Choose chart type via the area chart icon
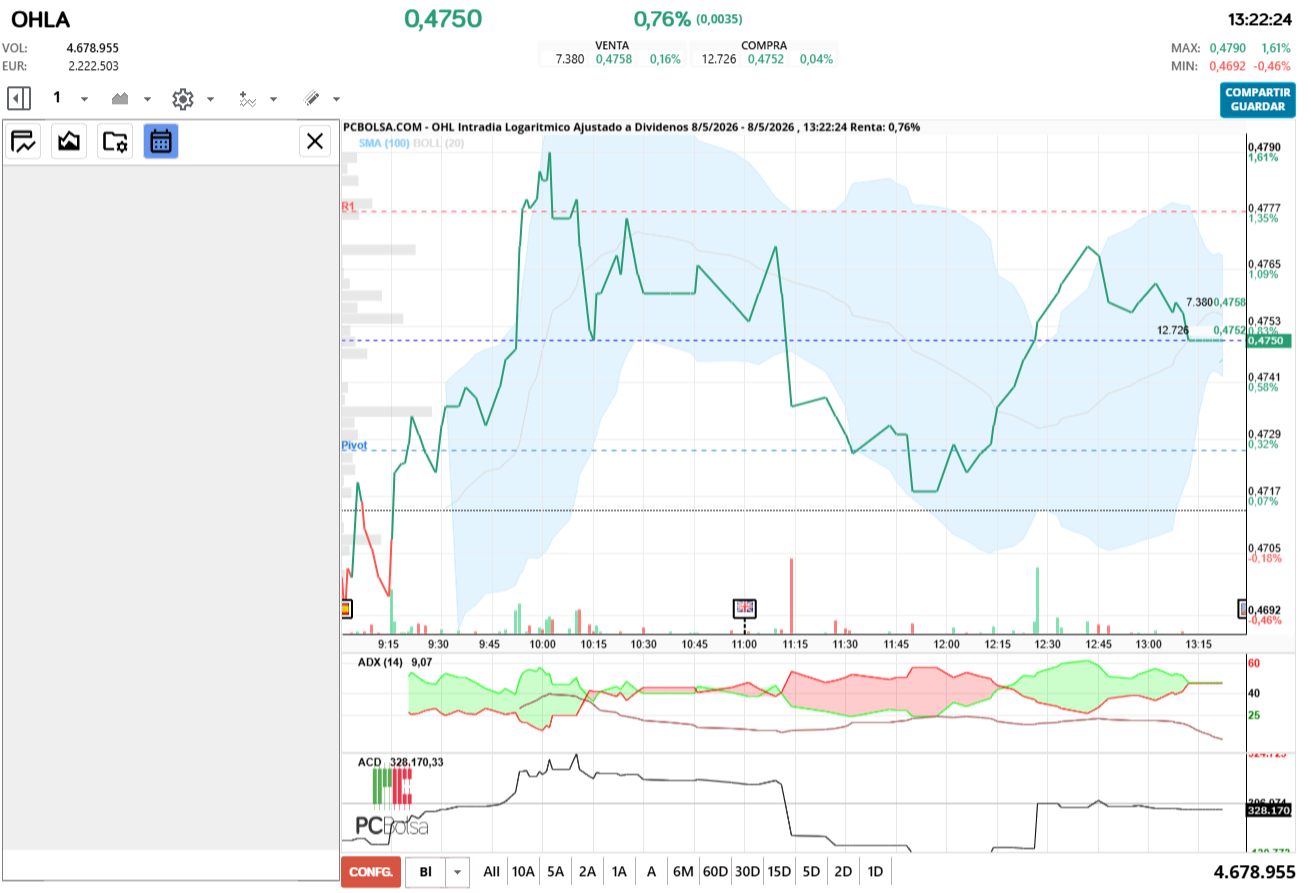 pyautogui.click(x=121, y=98)
